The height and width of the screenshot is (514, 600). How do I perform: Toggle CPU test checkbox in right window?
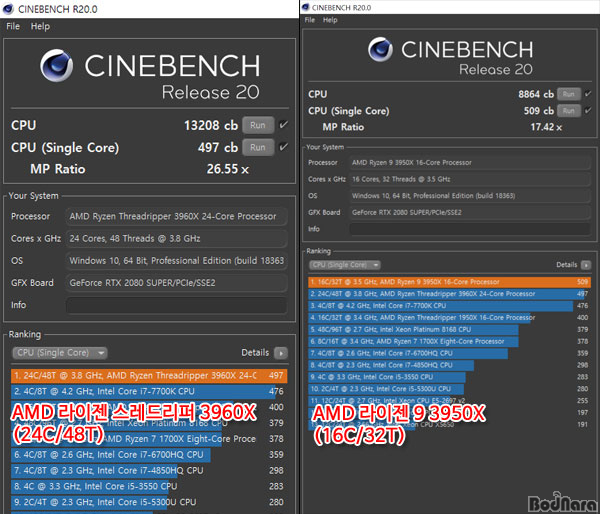(x=588, y=94)
